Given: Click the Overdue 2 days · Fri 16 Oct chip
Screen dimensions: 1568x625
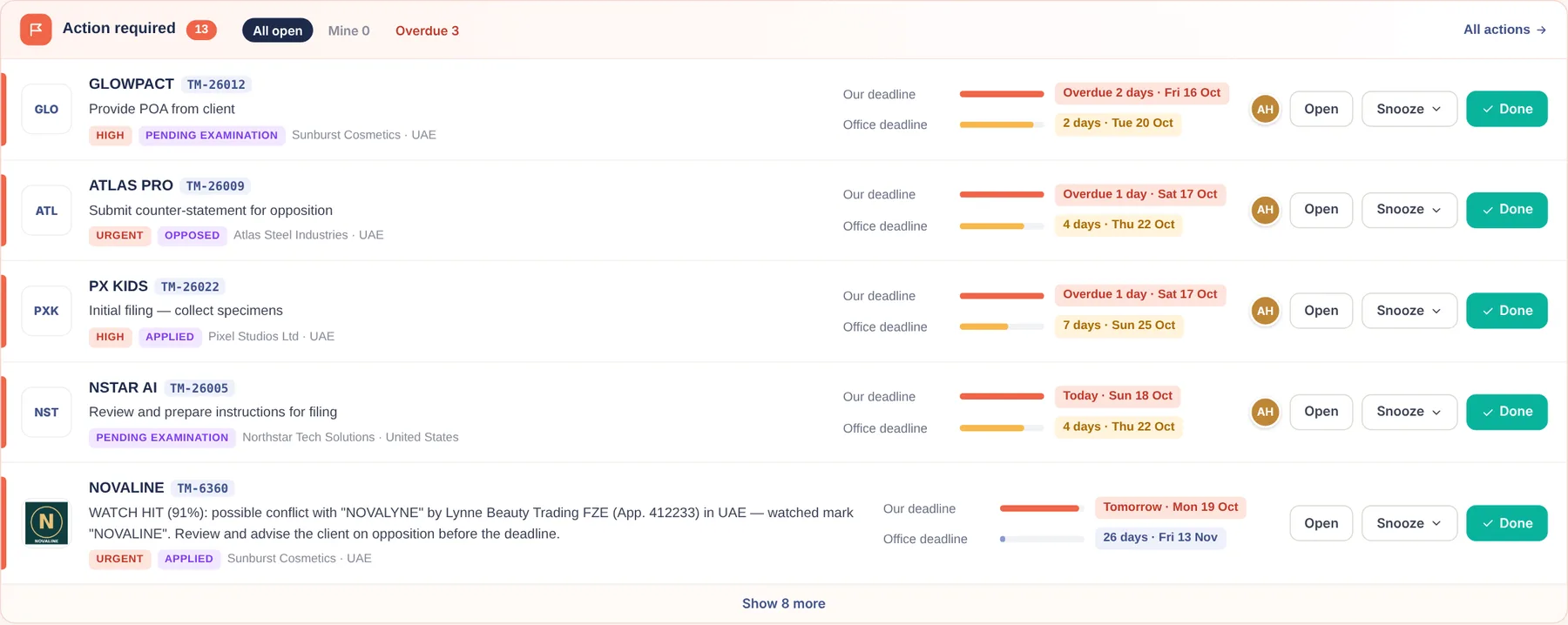Looking at the screenshot, I should (1141, 93).
